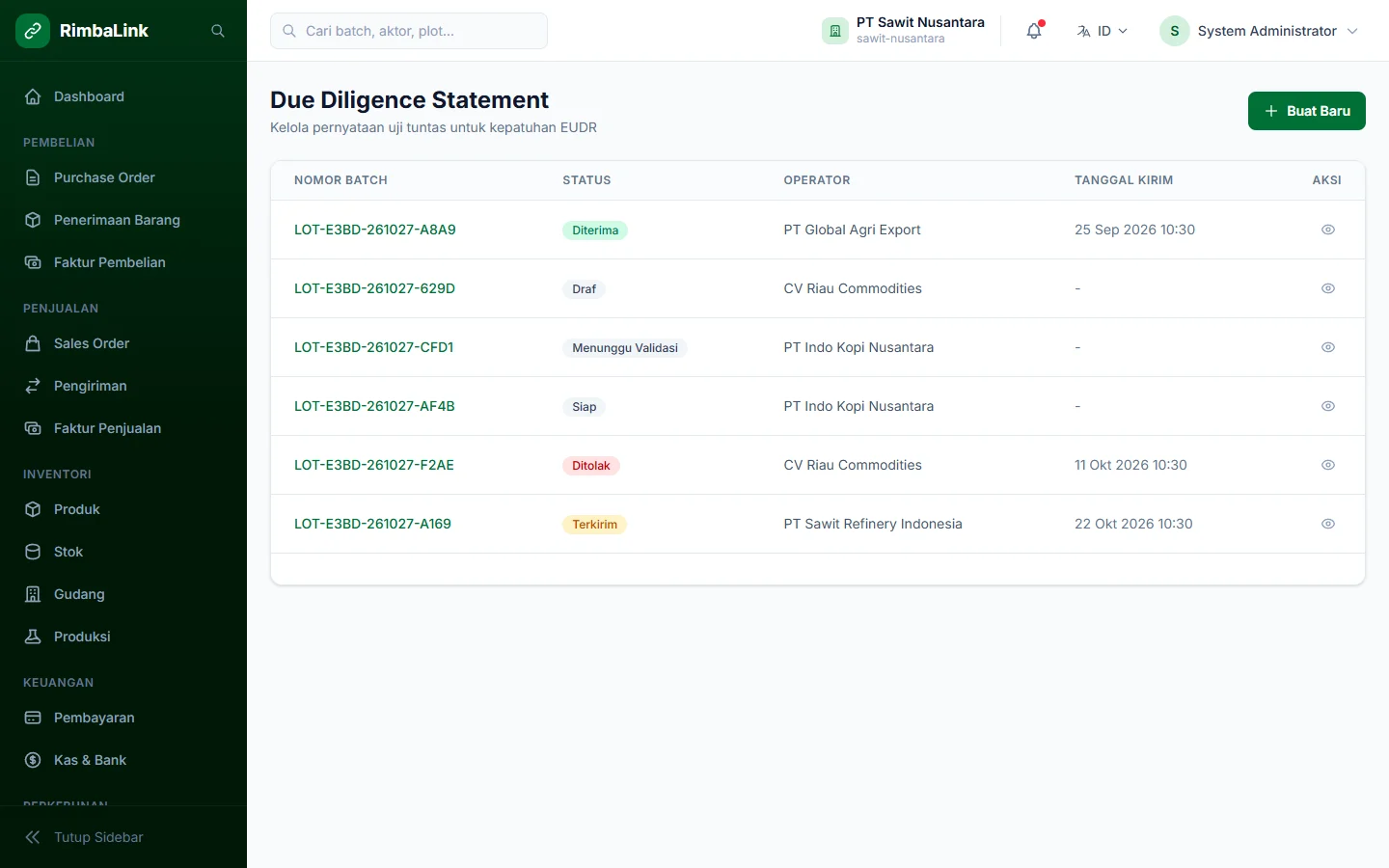Open the ID language dropdown

click(x=1103, y=31)
